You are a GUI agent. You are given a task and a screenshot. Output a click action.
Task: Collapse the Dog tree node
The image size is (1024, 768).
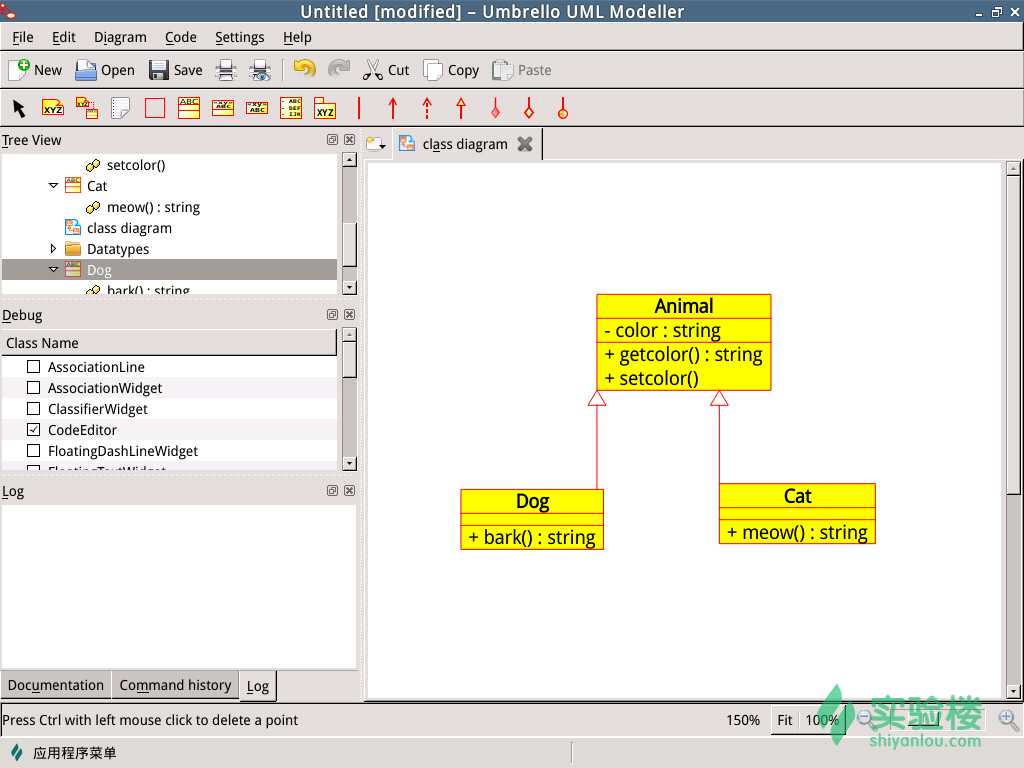point(54,269)
